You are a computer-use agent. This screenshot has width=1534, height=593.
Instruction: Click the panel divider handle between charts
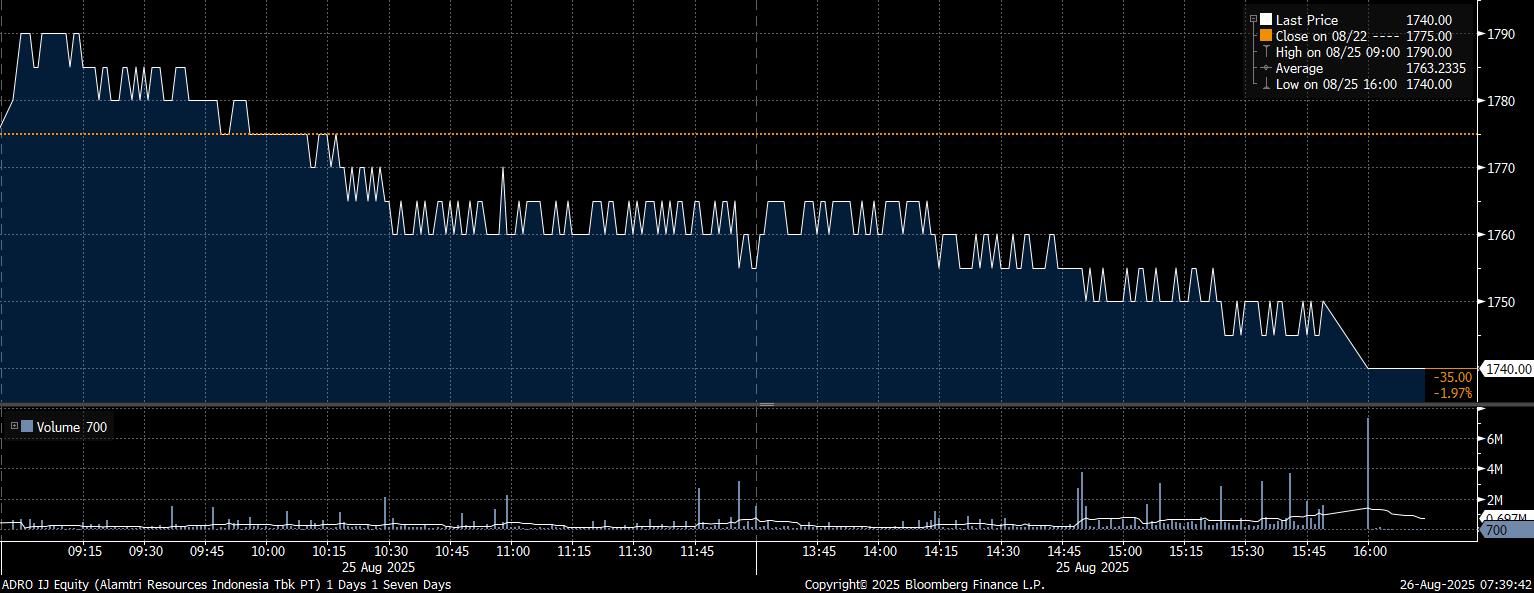click(x=767, y=404)
